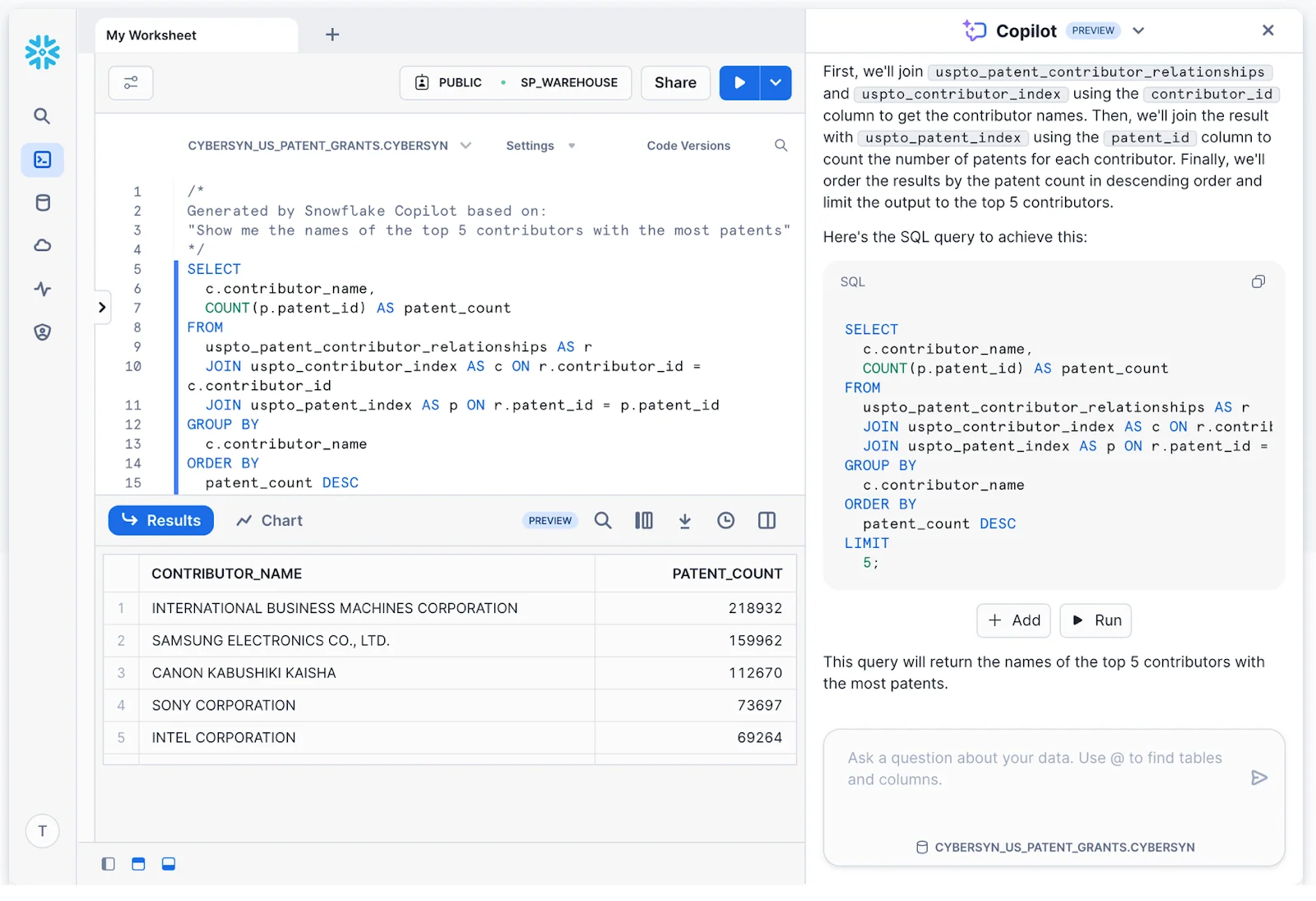Image resolution: width=1316 pixels, height=901 pixels.
Task: Search within the code editor
Action: (x=781, y=146)
